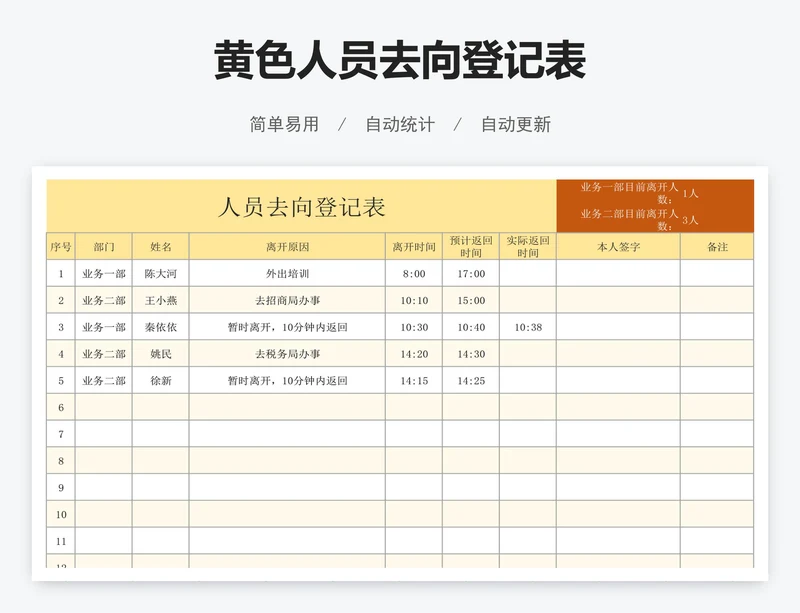Click expected return time 15:00

[x=471, y=300]
